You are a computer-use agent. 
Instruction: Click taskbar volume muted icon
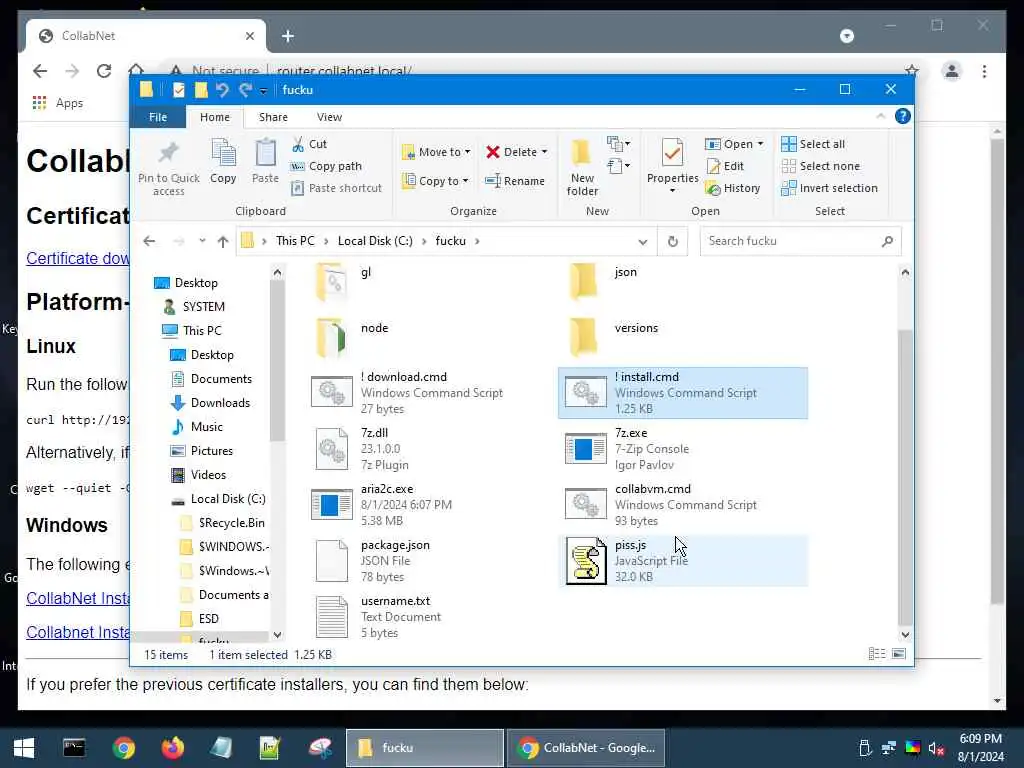click(x=936, y=748)
